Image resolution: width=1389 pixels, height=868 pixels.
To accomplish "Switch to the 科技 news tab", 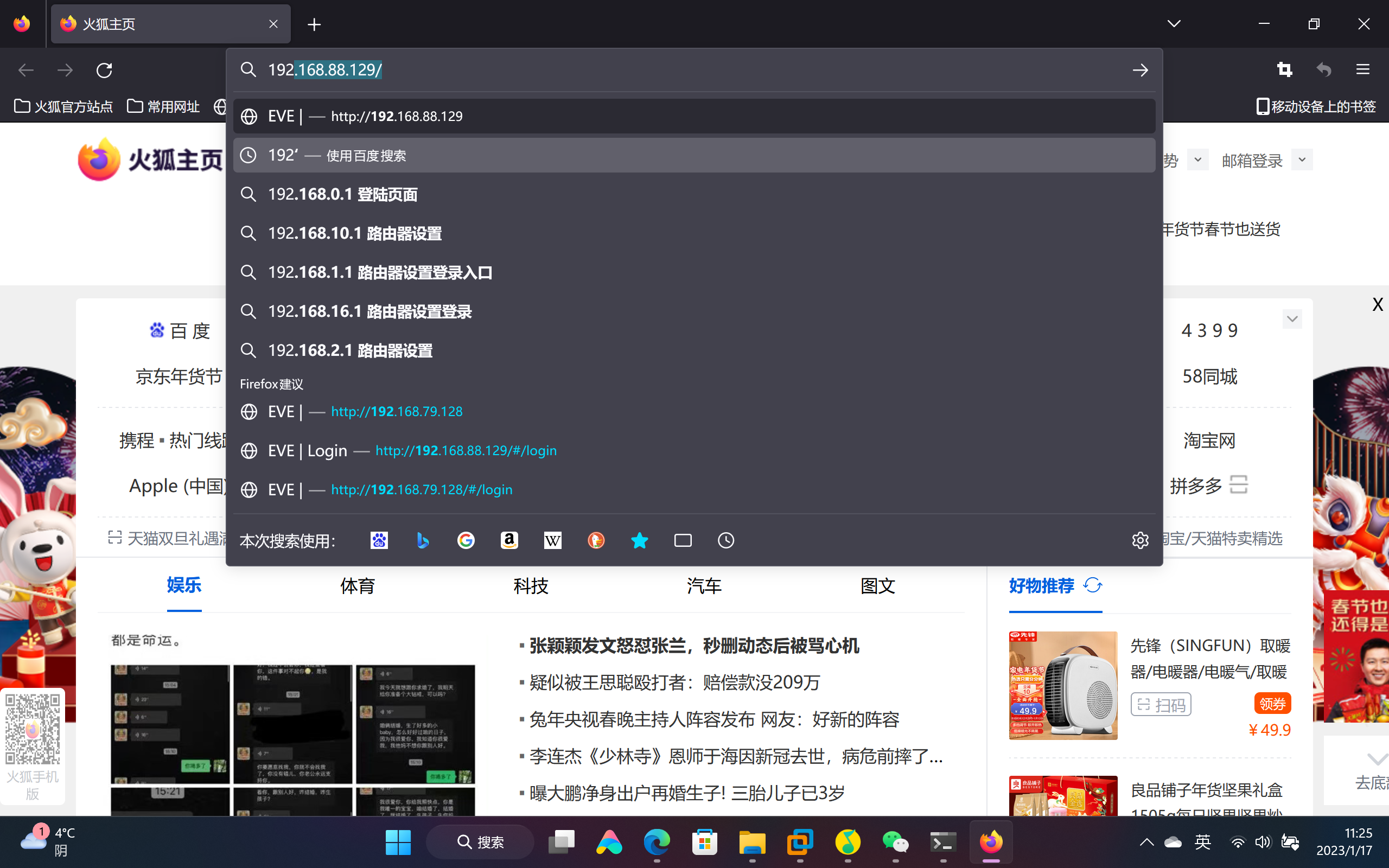I will (530, 585).
